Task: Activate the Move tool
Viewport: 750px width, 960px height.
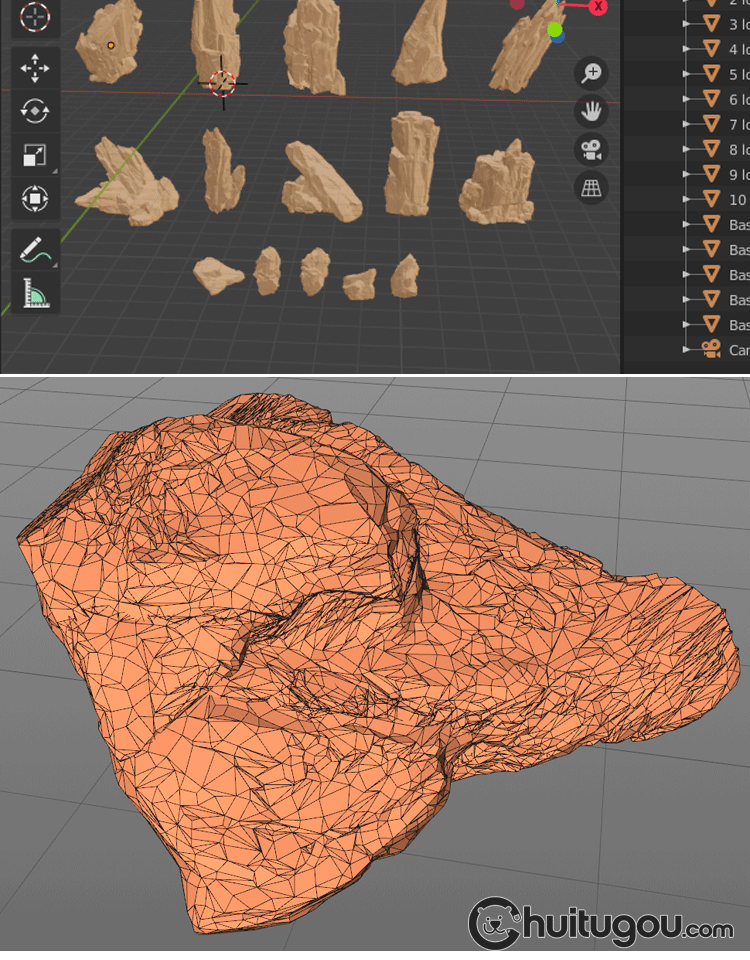Action: point(34,67)
